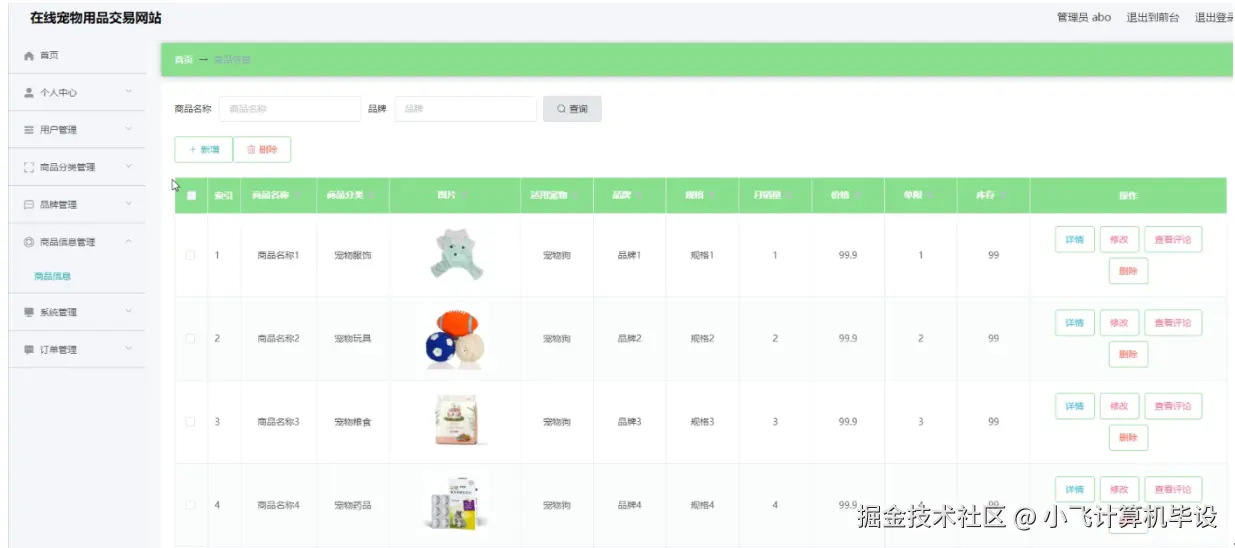Expand the 订单管理 chevron
This screenshot has width=1235, height=548.
click(129, 349)
